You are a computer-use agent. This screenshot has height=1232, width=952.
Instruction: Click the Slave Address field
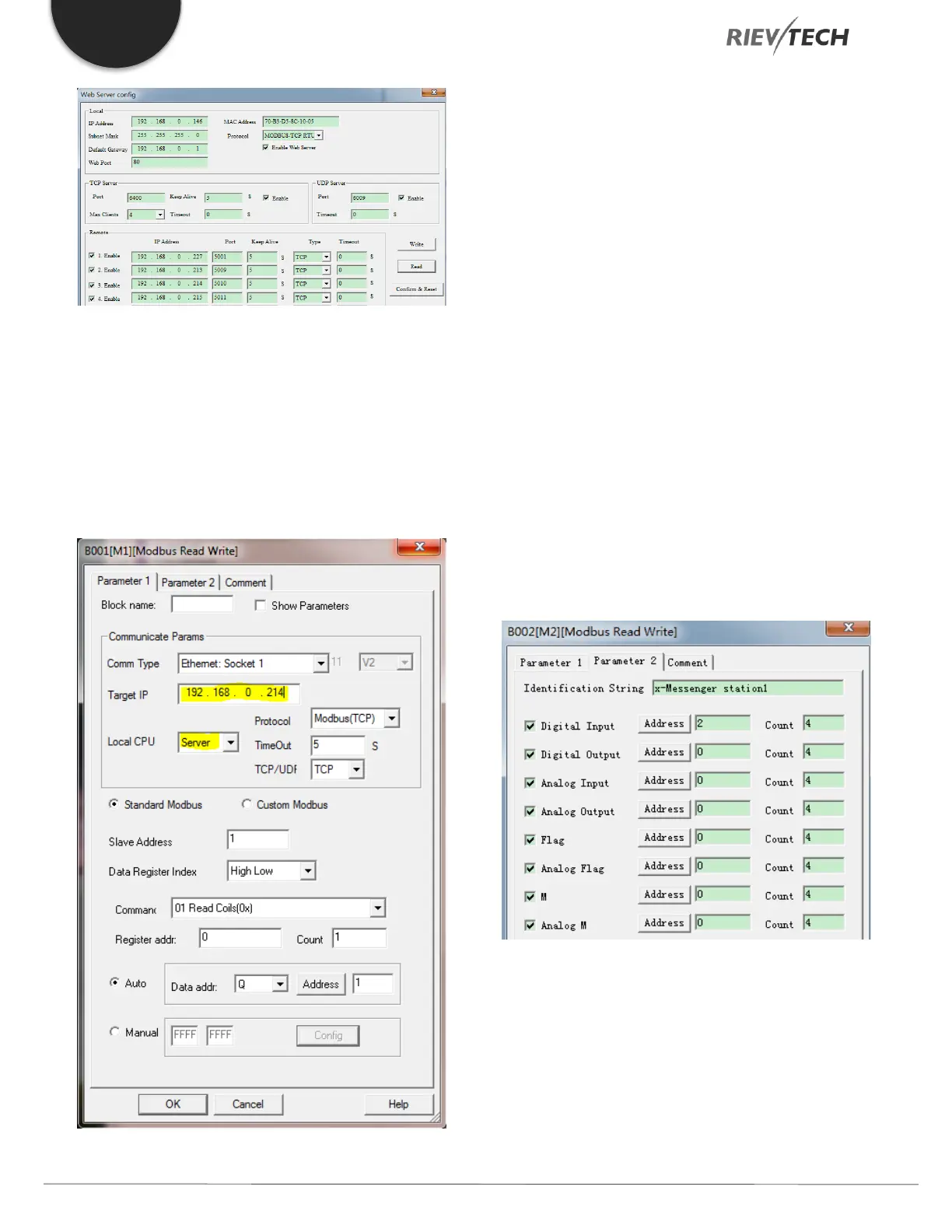coord(258,839)
